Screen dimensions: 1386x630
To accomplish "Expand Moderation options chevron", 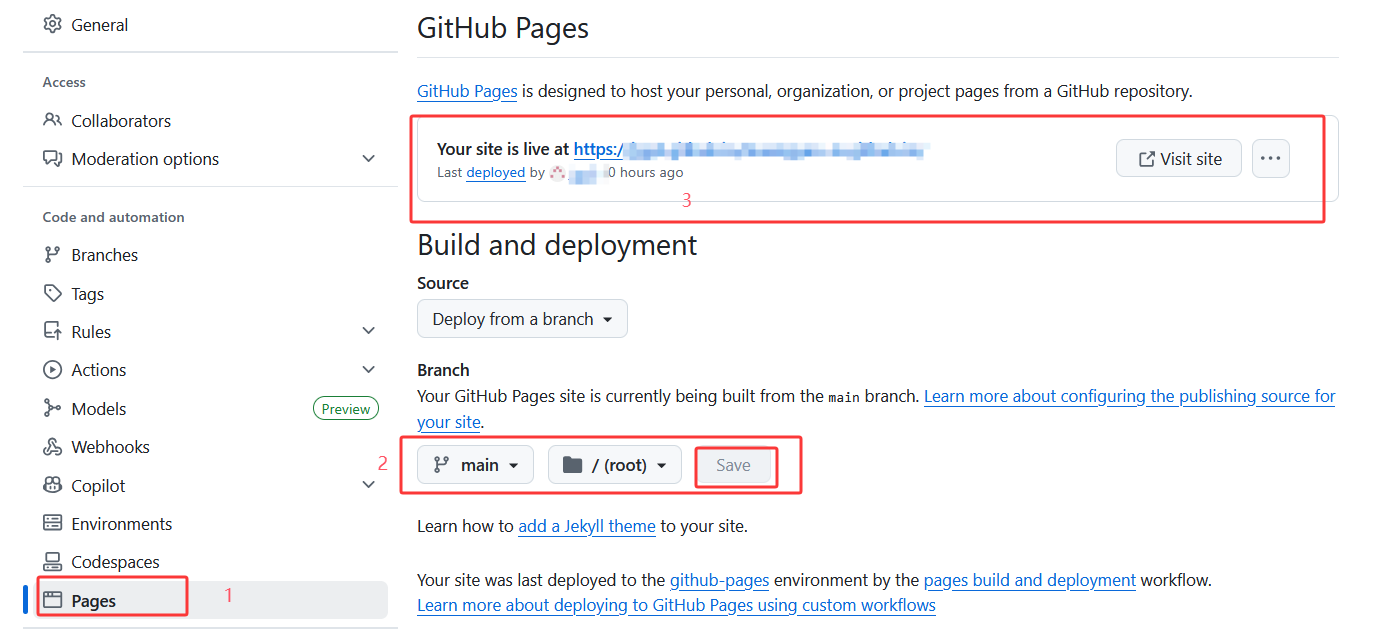I will point(369,158).
